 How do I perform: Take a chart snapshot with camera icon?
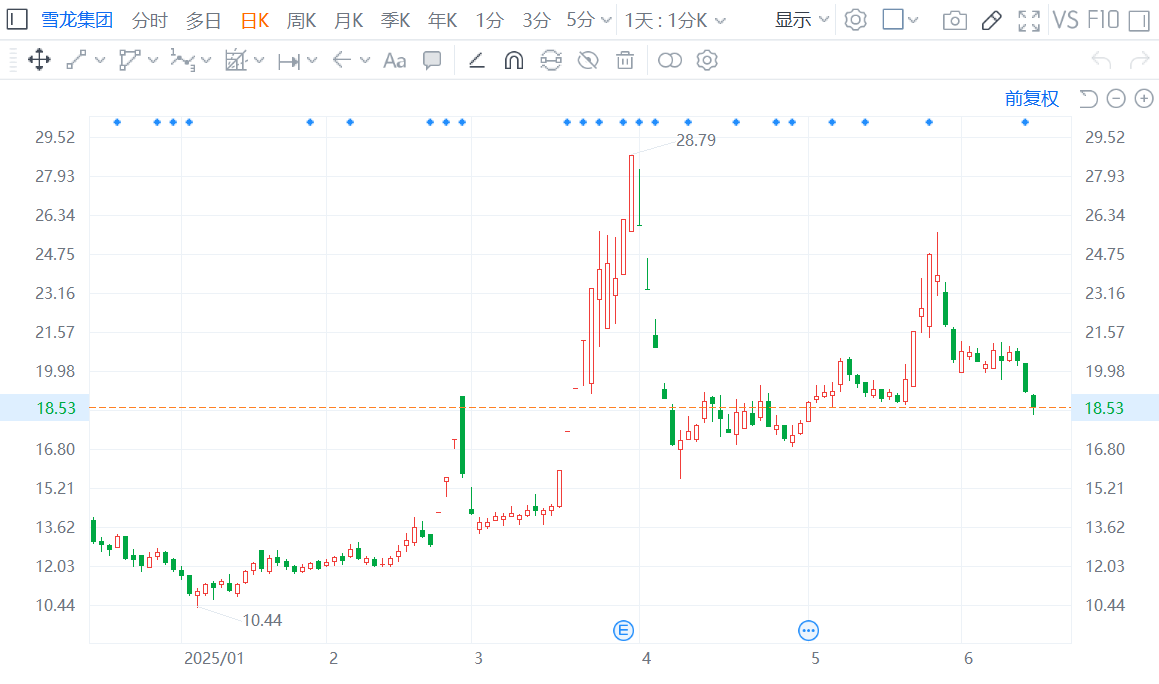point(955,20)
